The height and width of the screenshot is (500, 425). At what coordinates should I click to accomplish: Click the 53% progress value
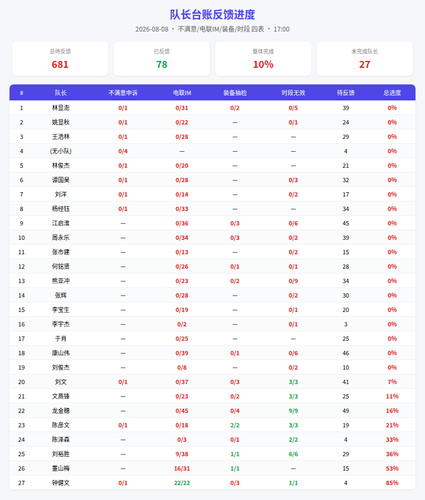coord(392,469)
